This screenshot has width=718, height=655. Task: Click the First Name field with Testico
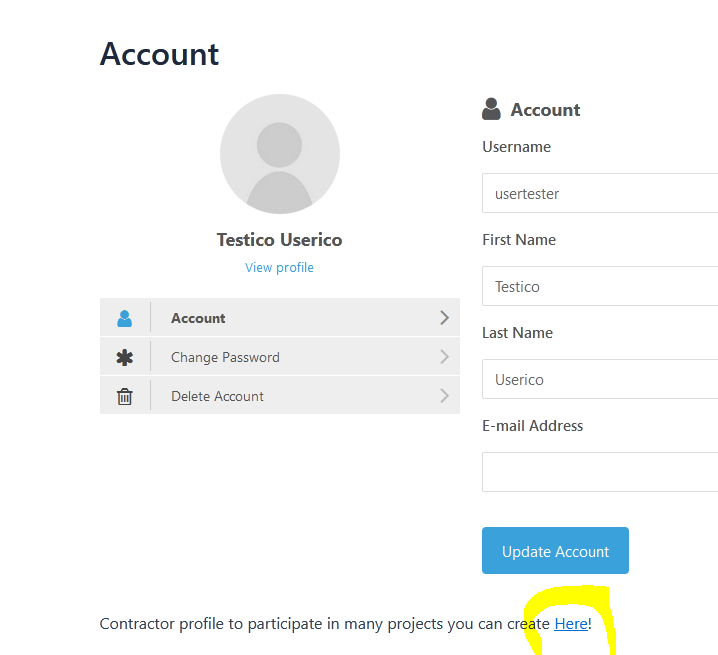coord(600,286)
